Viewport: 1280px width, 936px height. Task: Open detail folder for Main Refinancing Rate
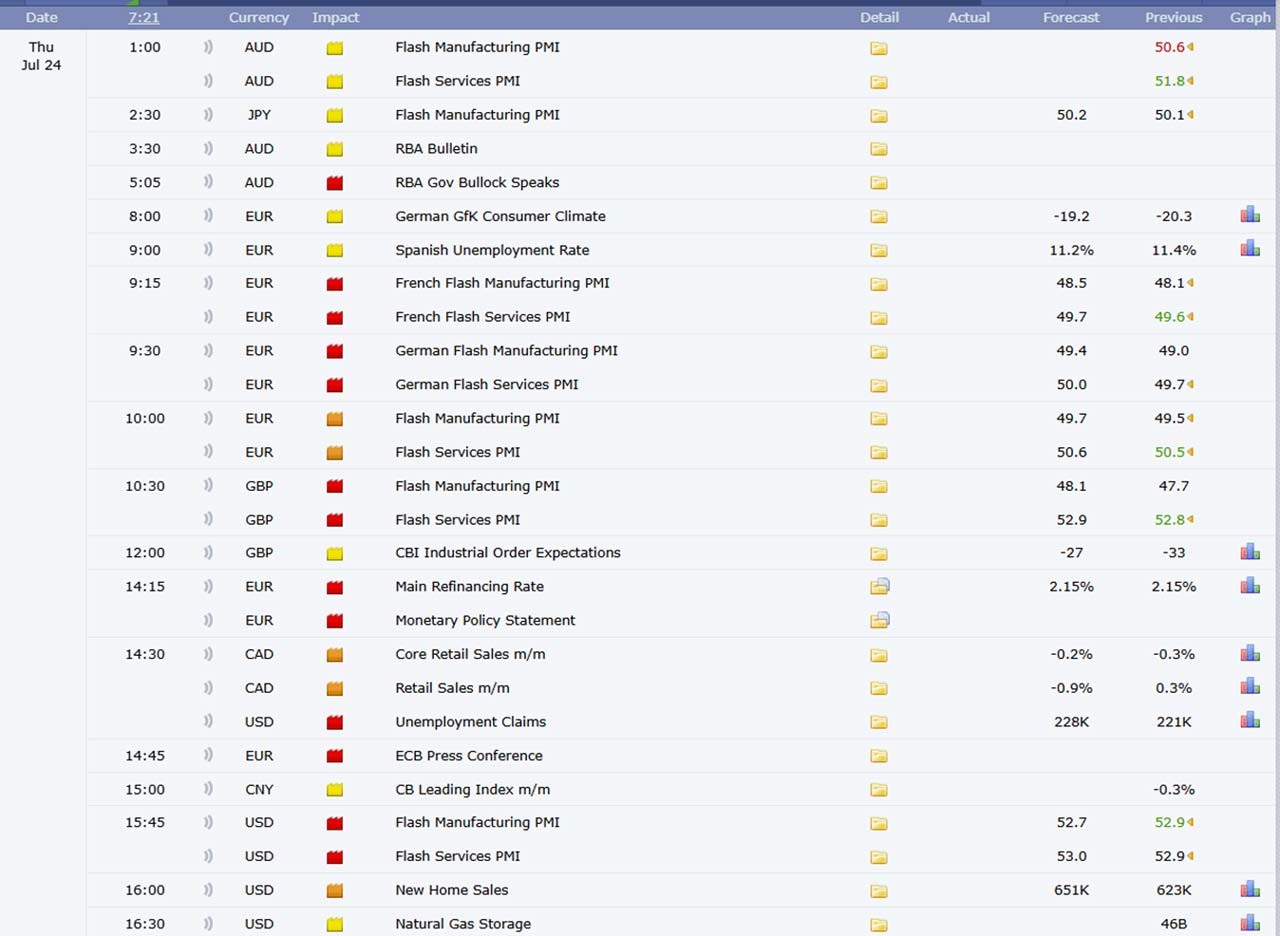[x=879, y=587]
